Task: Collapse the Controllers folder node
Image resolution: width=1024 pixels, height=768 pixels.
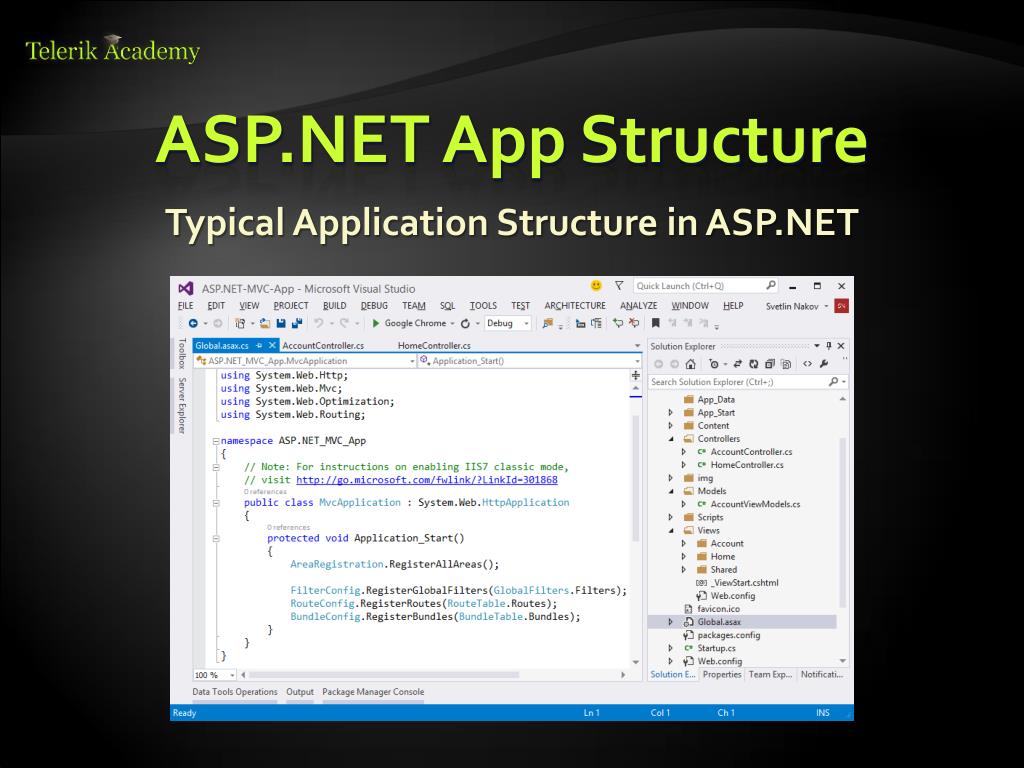Action: (x=670, y=439)
